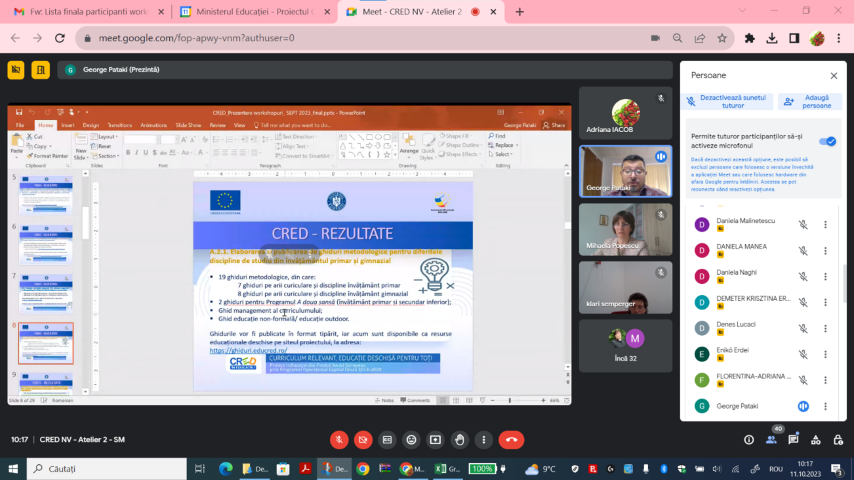Click the Dezactivează sunetul tuturor button

pyautogui.click(x=727, y=101)
